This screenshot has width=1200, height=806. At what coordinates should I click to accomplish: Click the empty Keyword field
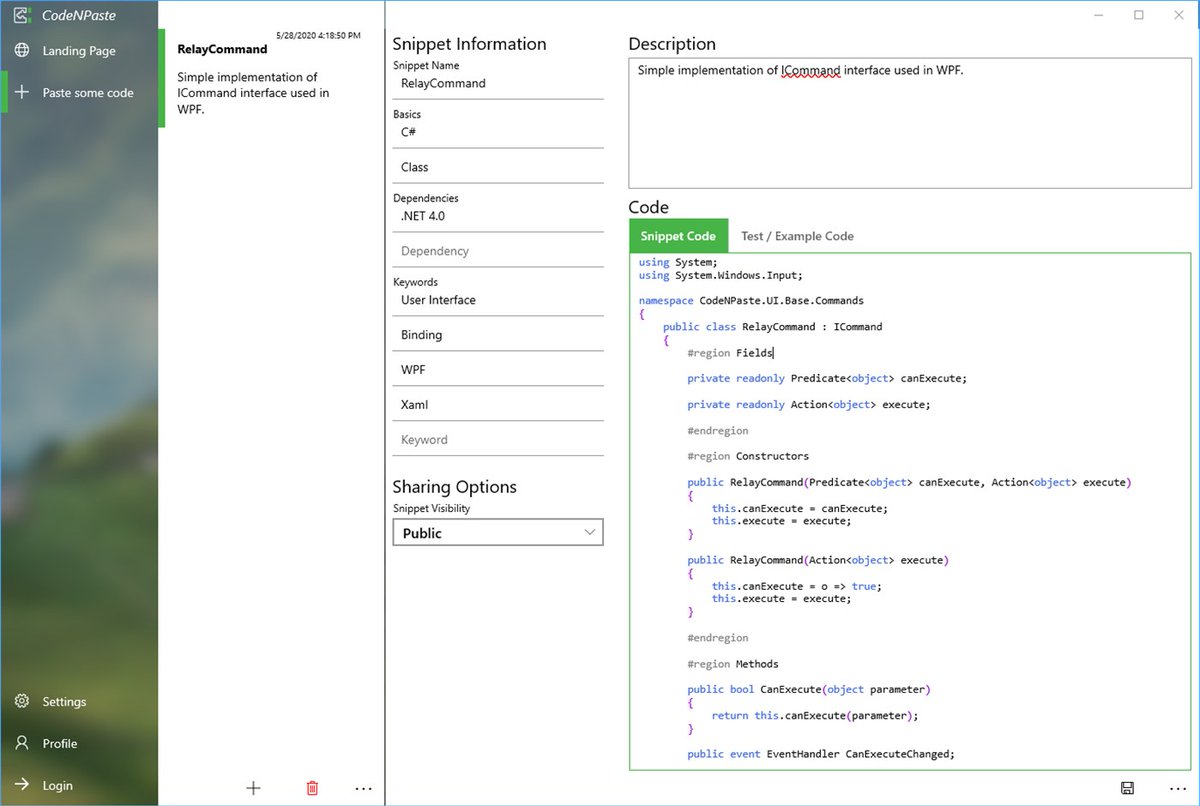pyautogui.click(x=498, y=440)
